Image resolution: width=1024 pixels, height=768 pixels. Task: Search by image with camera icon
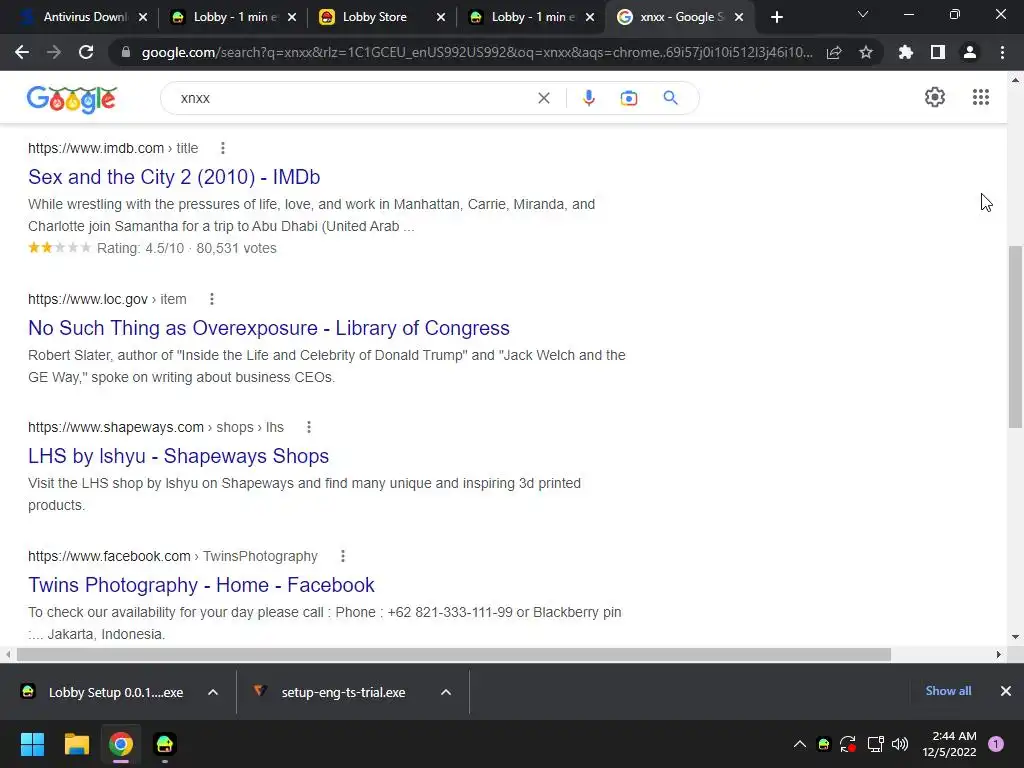(629, 98)
